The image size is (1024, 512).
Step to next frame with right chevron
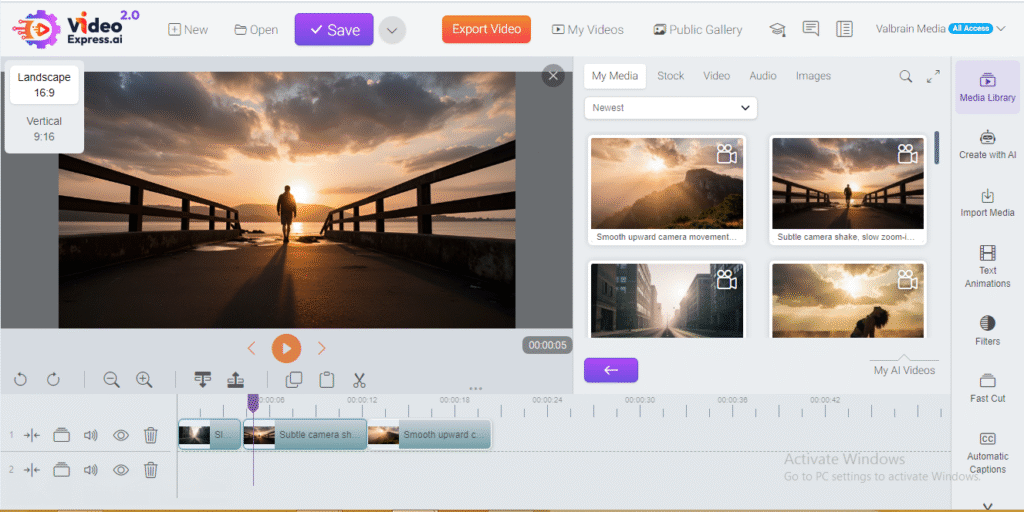coord(321,349)
